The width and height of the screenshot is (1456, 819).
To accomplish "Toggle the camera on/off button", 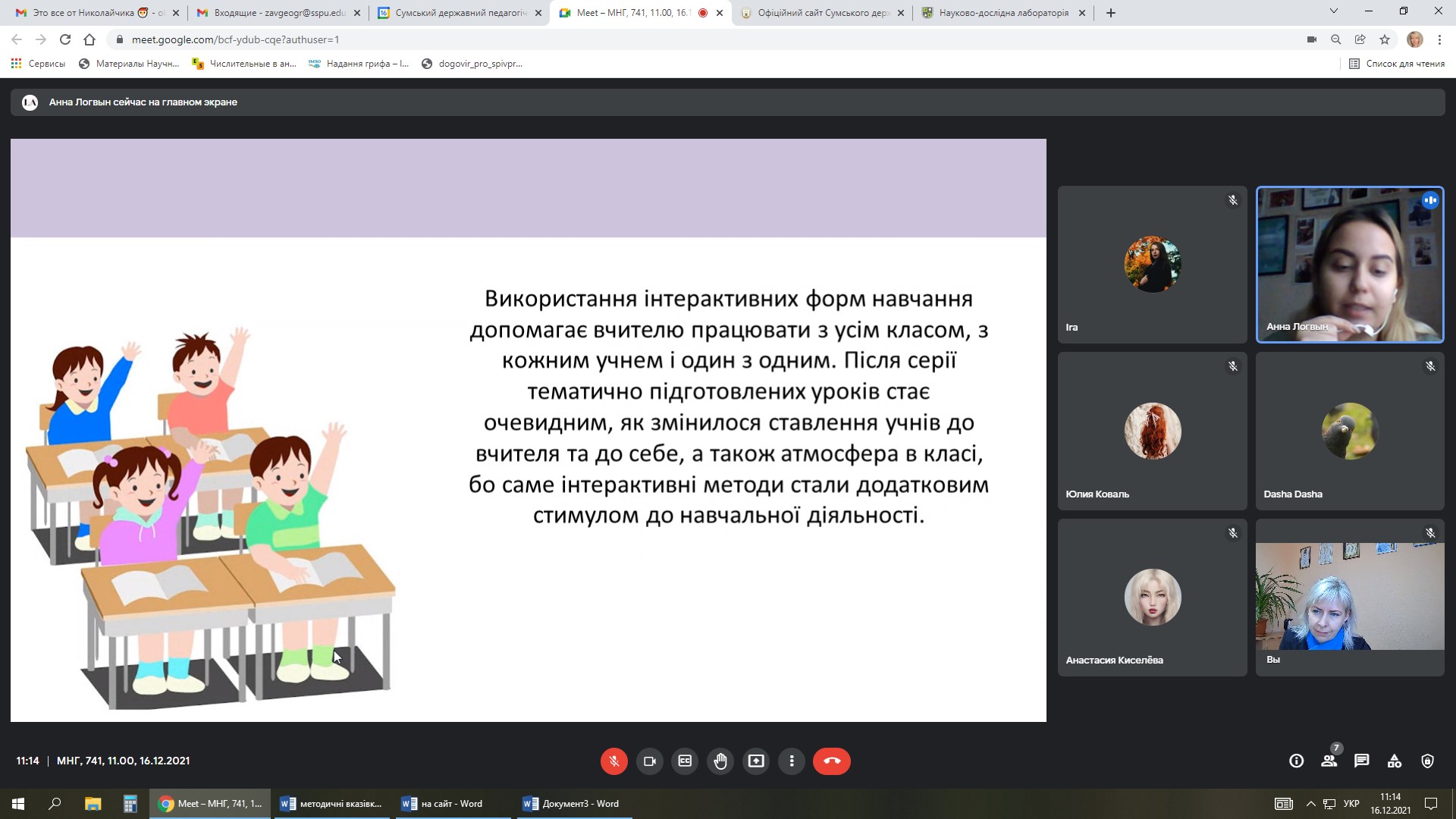I will click(649, 761).
